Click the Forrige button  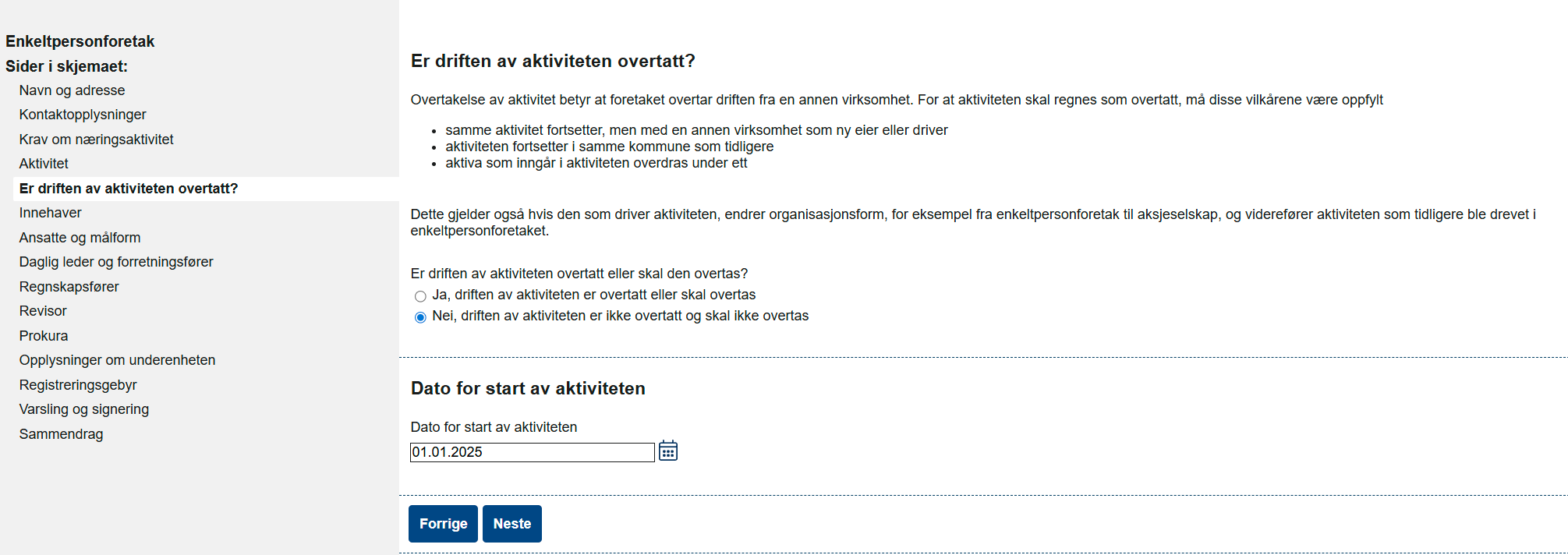(443, 524)
